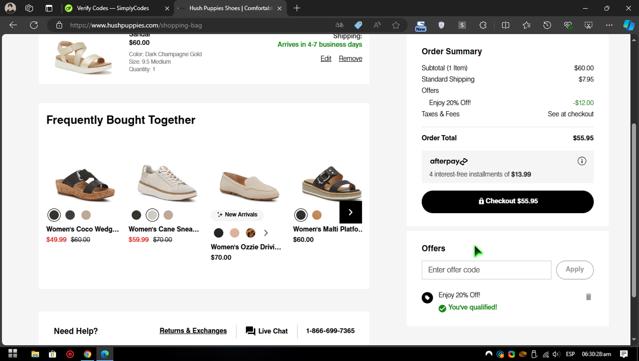Select black swatch for Women's Cane Sneaker
This screenshot has height=361, width=639.
pos(137,215)
